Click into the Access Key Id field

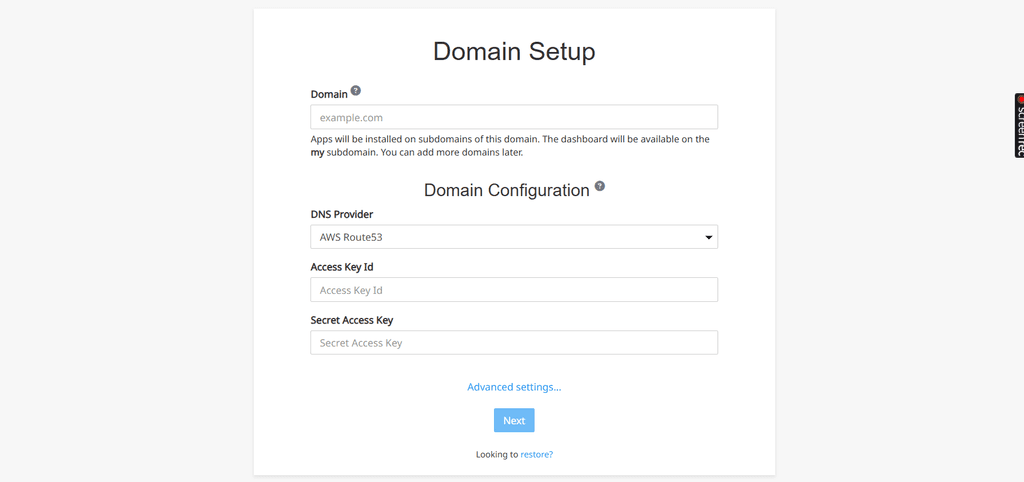pyautogui.click(x=514, y=290)
